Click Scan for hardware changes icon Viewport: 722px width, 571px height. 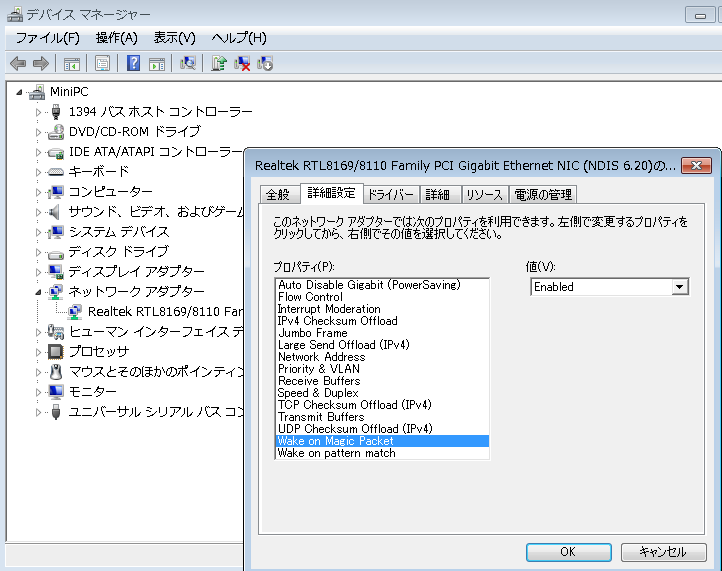click(187, 63)
